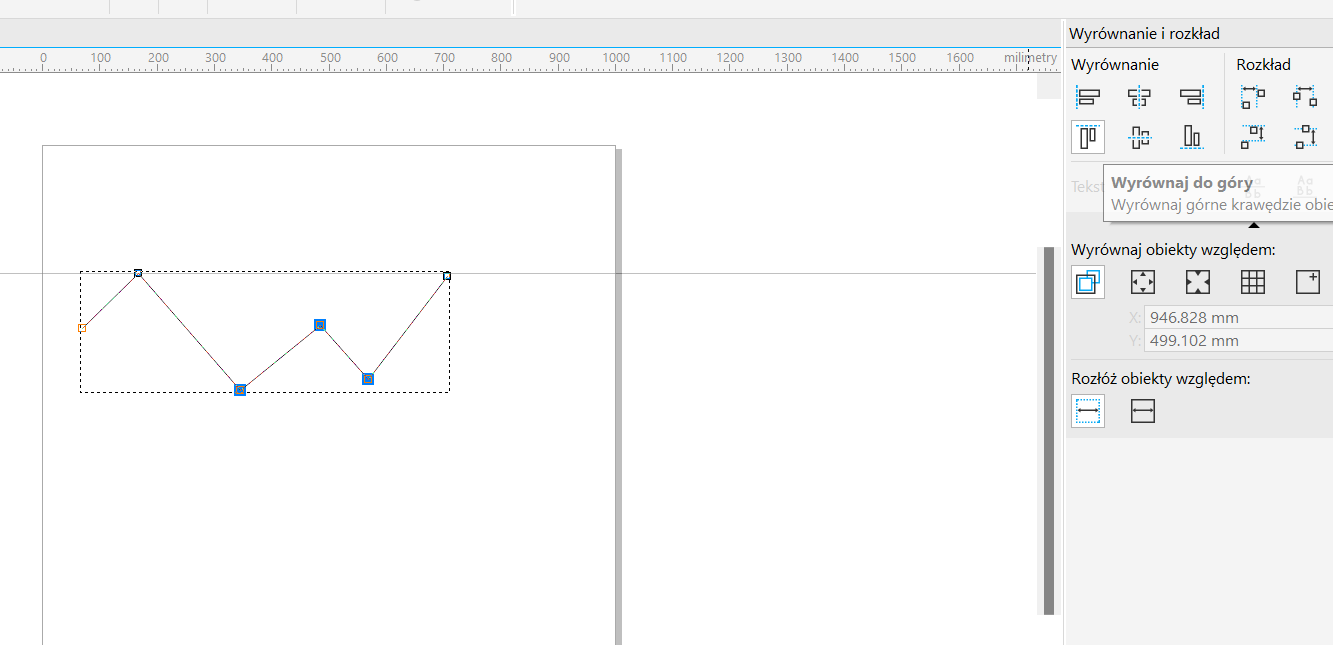This screenshot has height=645, width=1333.
Task: Distribute objects with equal vertical spacing
Action: click(x=1305, y=136)
